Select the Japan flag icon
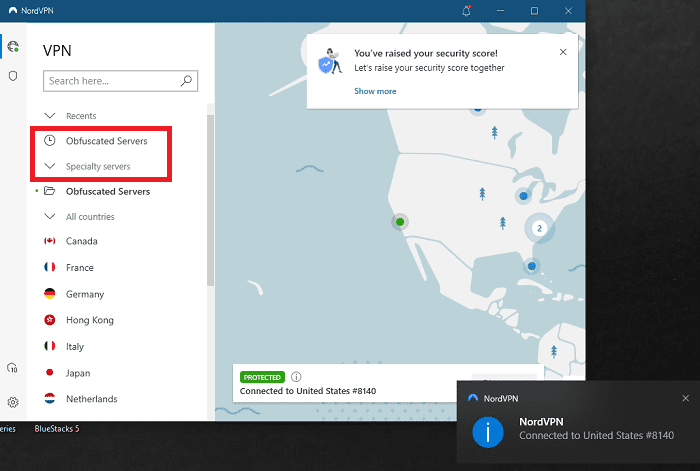The width and height of the screenshot is (700, 471). pyautogui.click(x=50, y=372)
